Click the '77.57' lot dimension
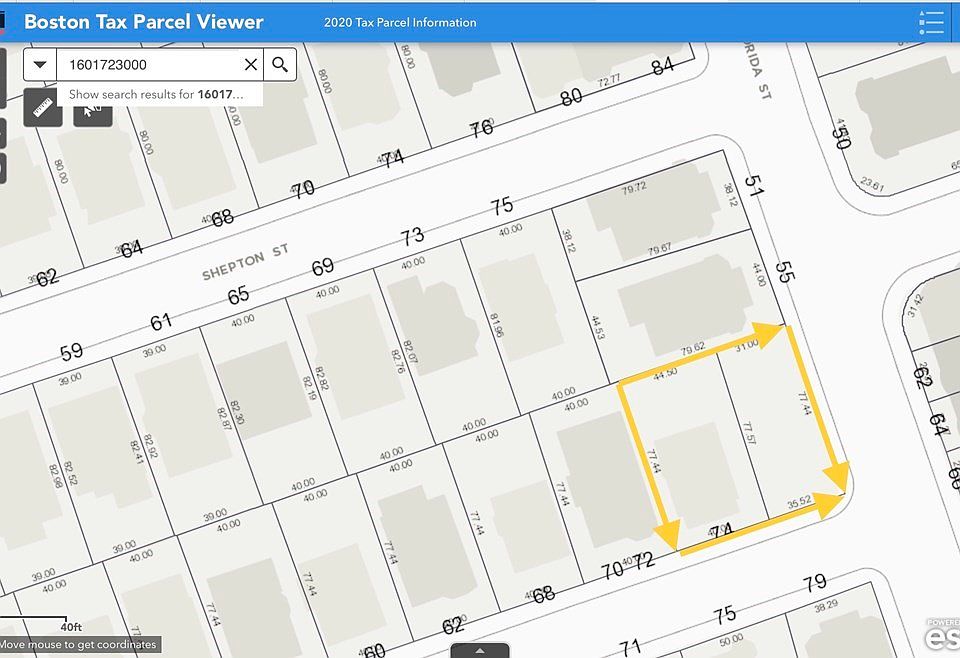This screenshot has height=658, width=960. tap(748, 433)
